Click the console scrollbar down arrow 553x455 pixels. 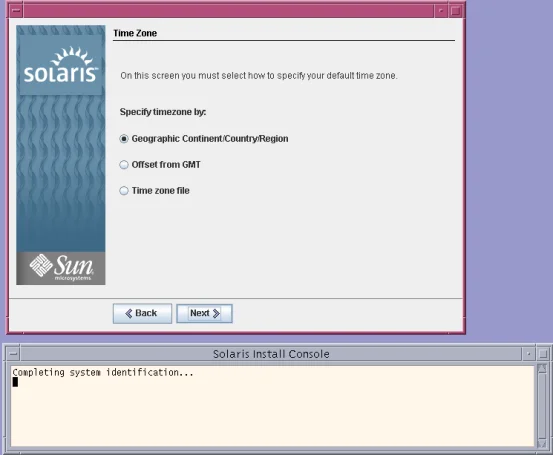[542, 444]
